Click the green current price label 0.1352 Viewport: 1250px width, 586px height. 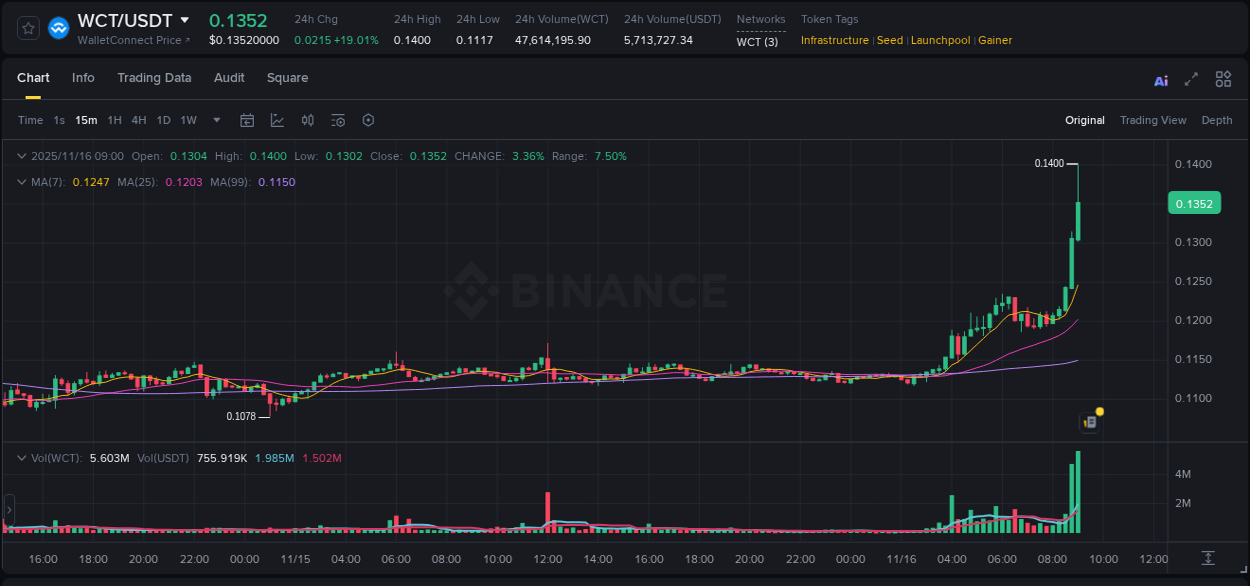click(1194, 202)
